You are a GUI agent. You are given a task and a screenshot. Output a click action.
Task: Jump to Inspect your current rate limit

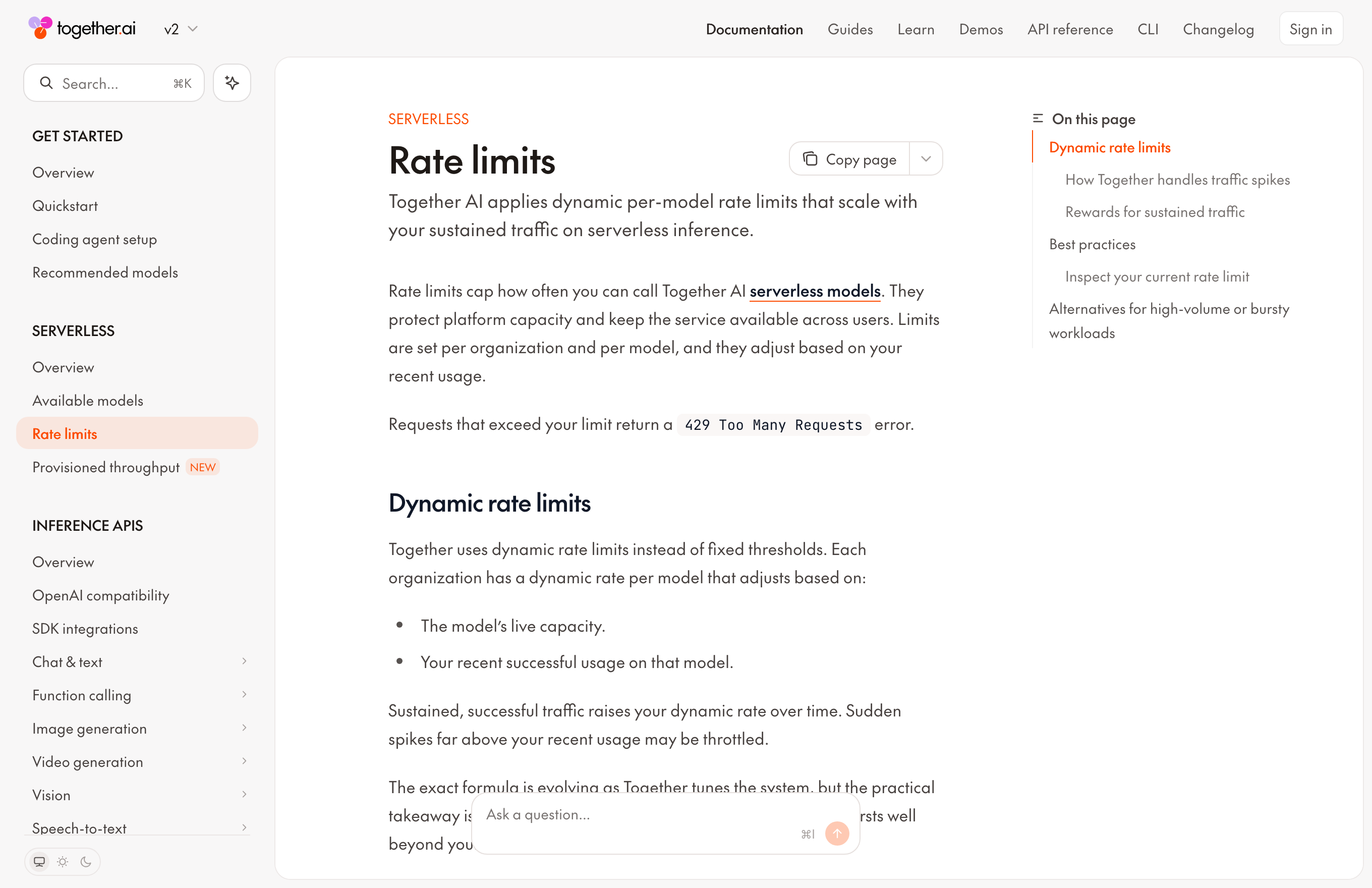(1157, 277)
